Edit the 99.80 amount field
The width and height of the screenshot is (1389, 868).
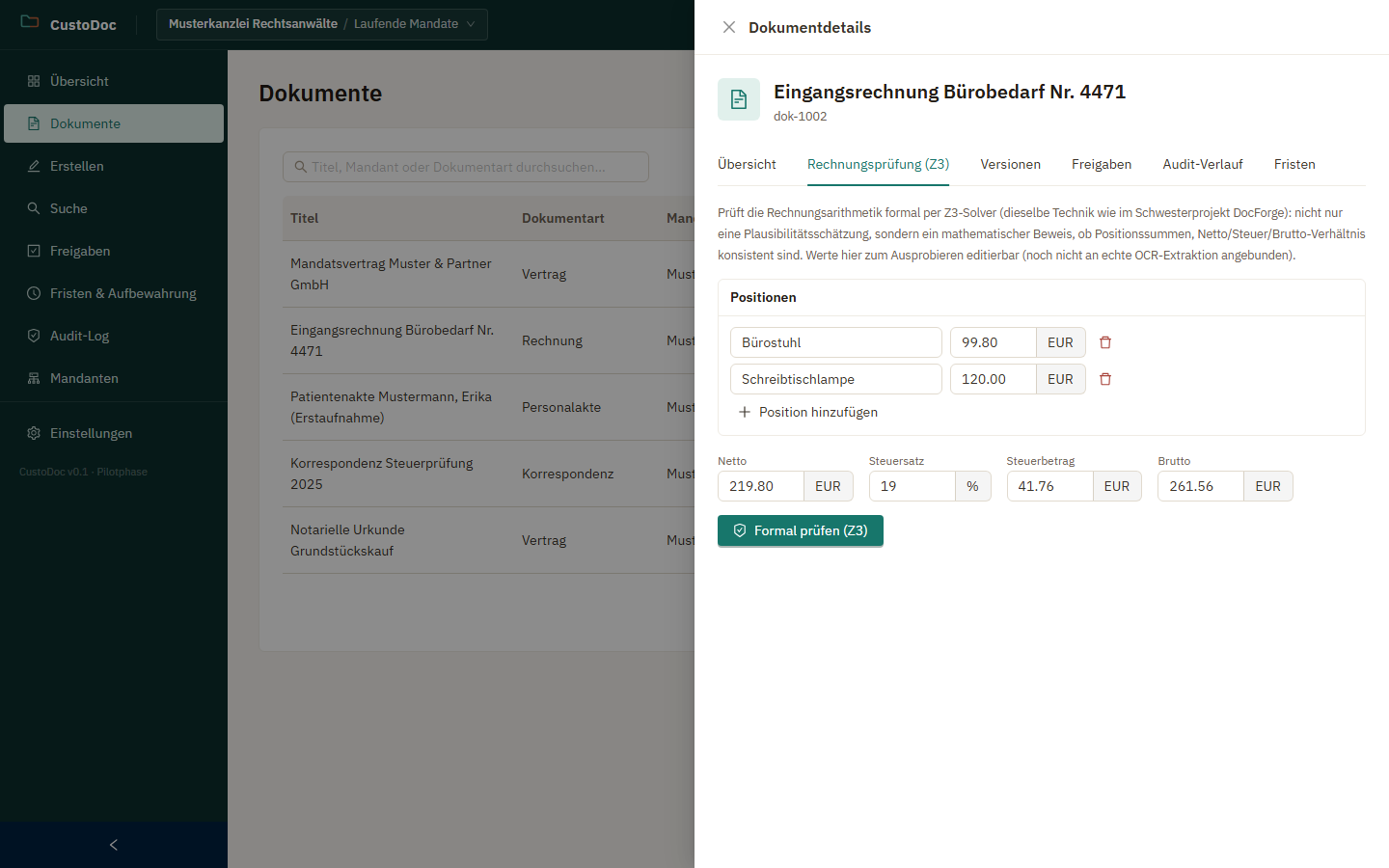pos(994,342)
